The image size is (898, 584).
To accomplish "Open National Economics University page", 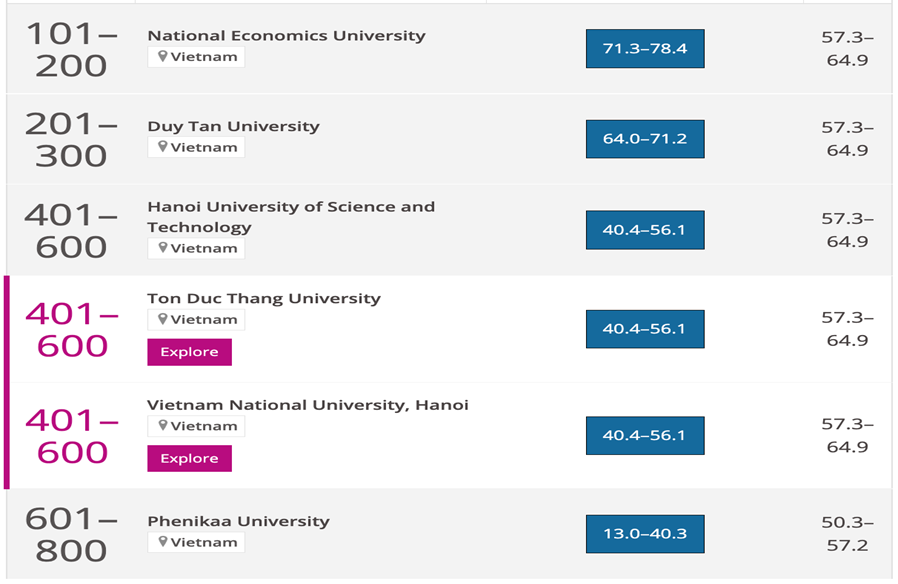I will pyautogui.click(x=286, y=35).
